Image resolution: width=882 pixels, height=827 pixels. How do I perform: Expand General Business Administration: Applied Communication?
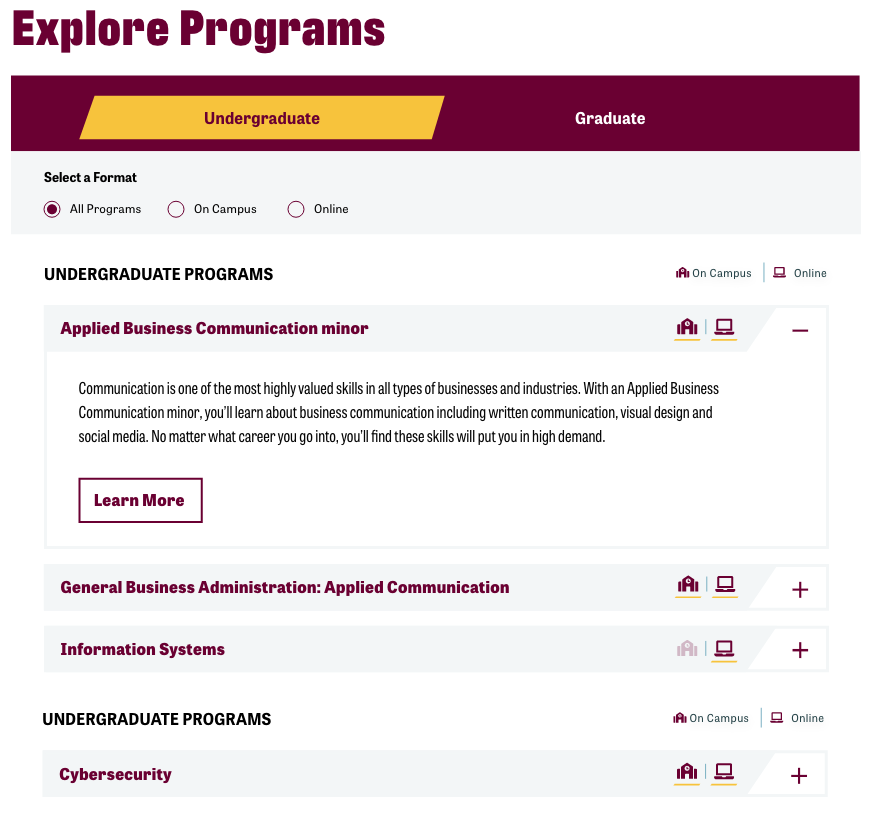pyautogui.click(x=800, y=590)
